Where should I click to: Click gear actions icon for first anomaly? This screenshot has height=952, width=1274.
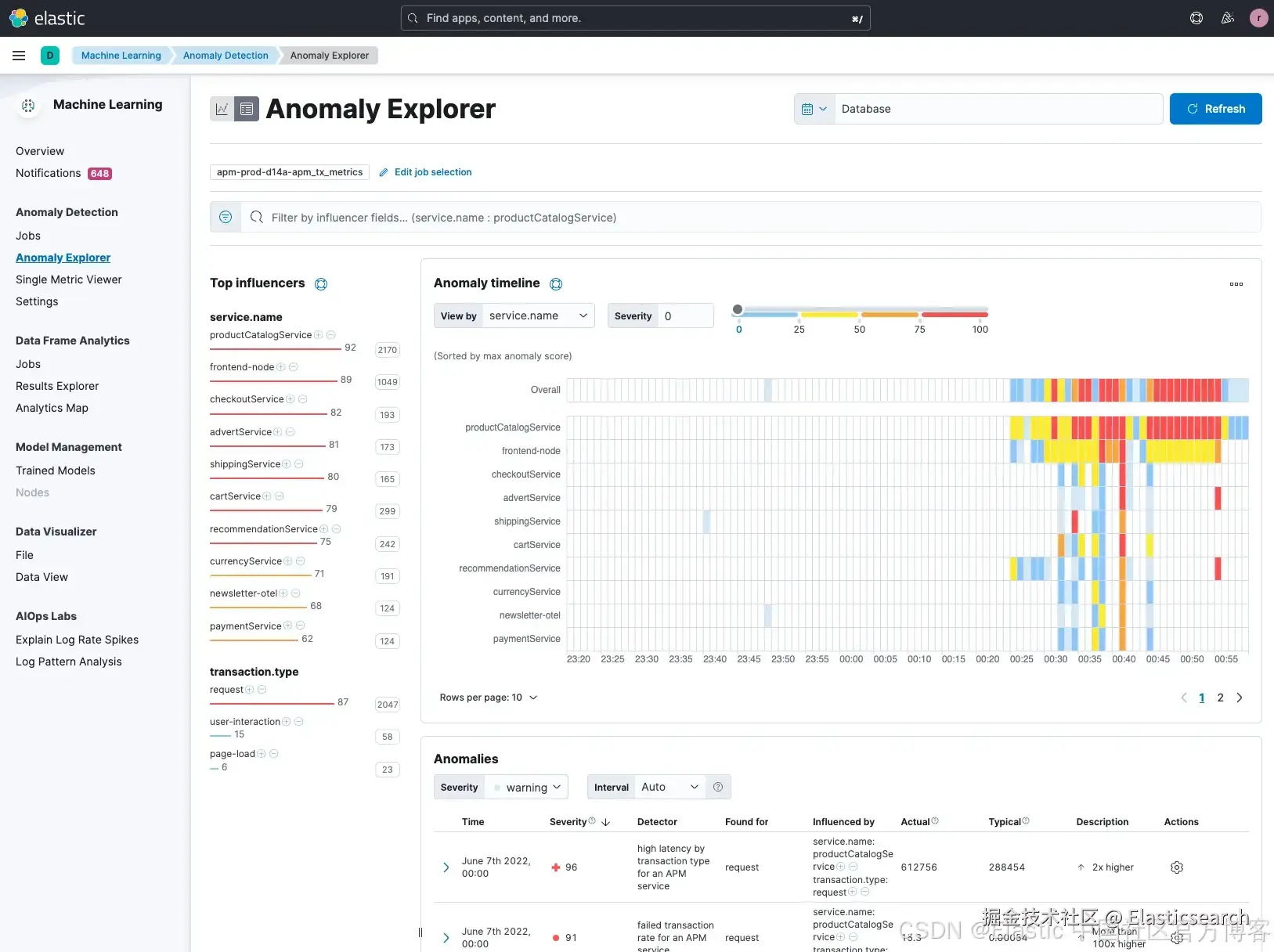point(1176,867)
